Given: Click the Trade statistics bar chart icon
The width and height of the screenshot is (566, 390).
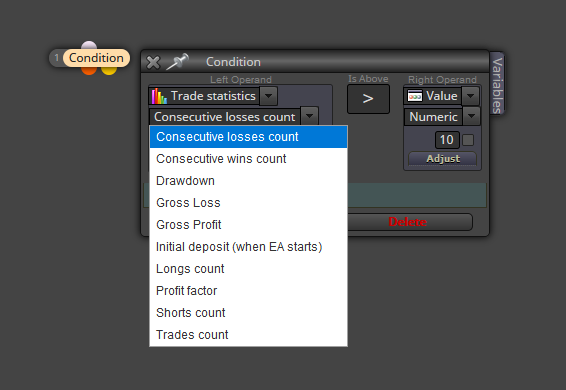Looking at the screenshot, I should (x=159, y=96).
